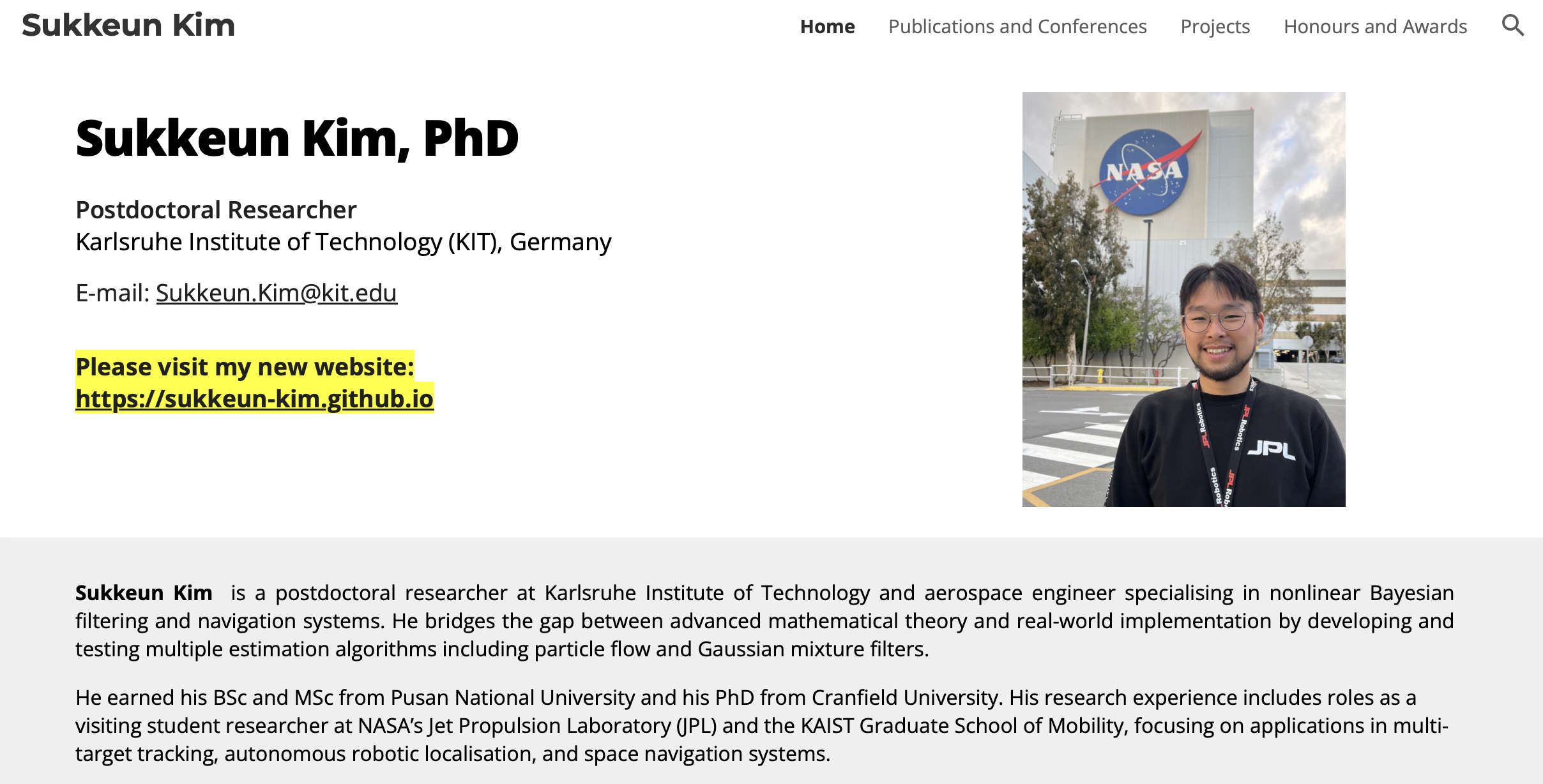Image resolution: width=1543 pixels, height=784 pixels.
Task: Click the Sukkeun.Kim@kit.edu email link
Action: tap(277, 293)
